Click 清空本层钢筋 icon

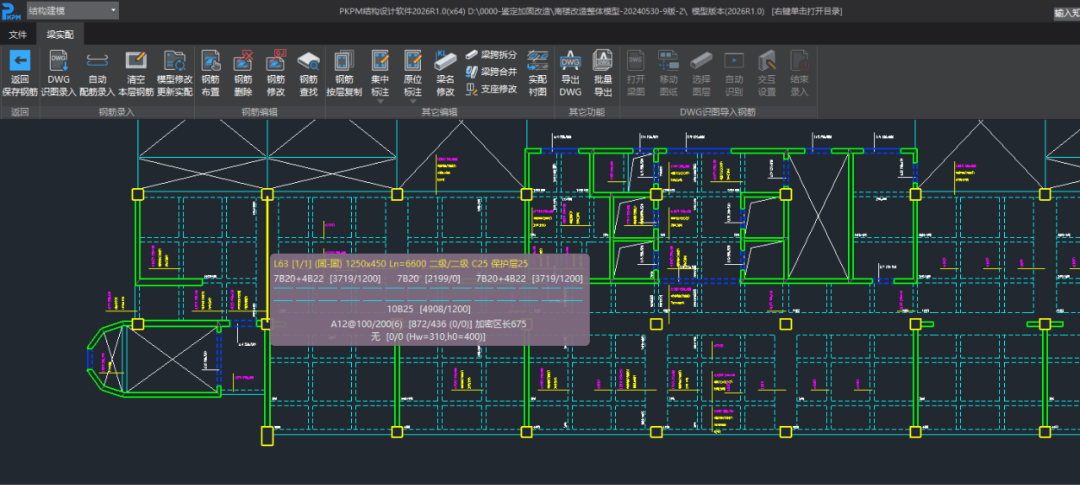coord(136,61)
